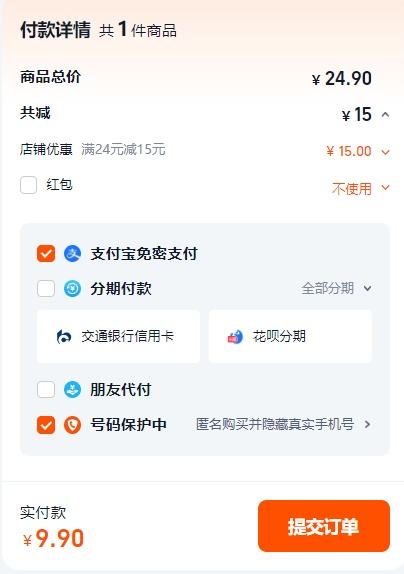Viewport: 404px width, 574px height.
Task: Disable the 号码保护中 checkbox
Action: (x=46, y=425)
